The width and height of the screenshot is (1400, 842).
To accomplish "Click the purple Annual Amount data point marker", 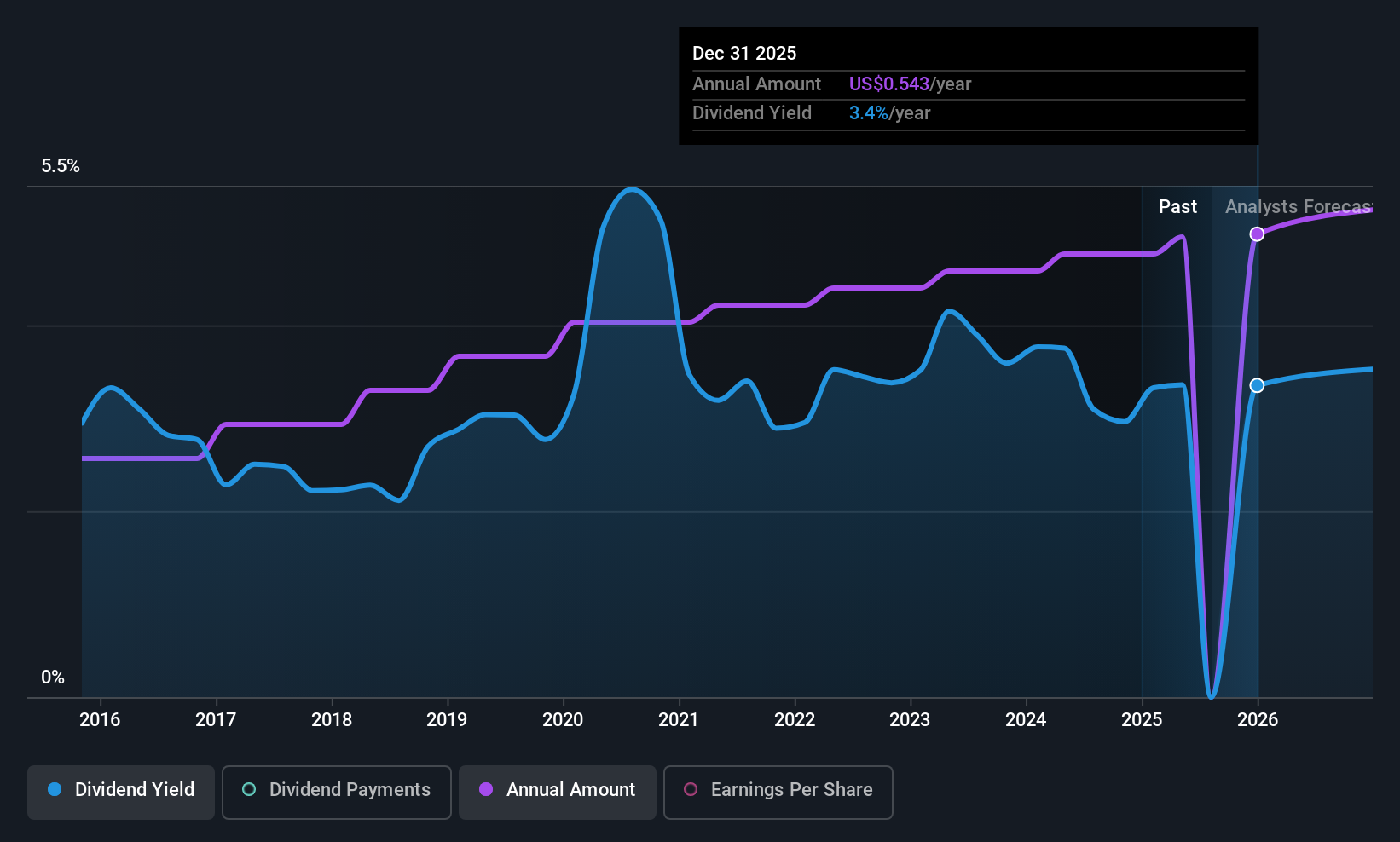I will (x=1257, y=234).
